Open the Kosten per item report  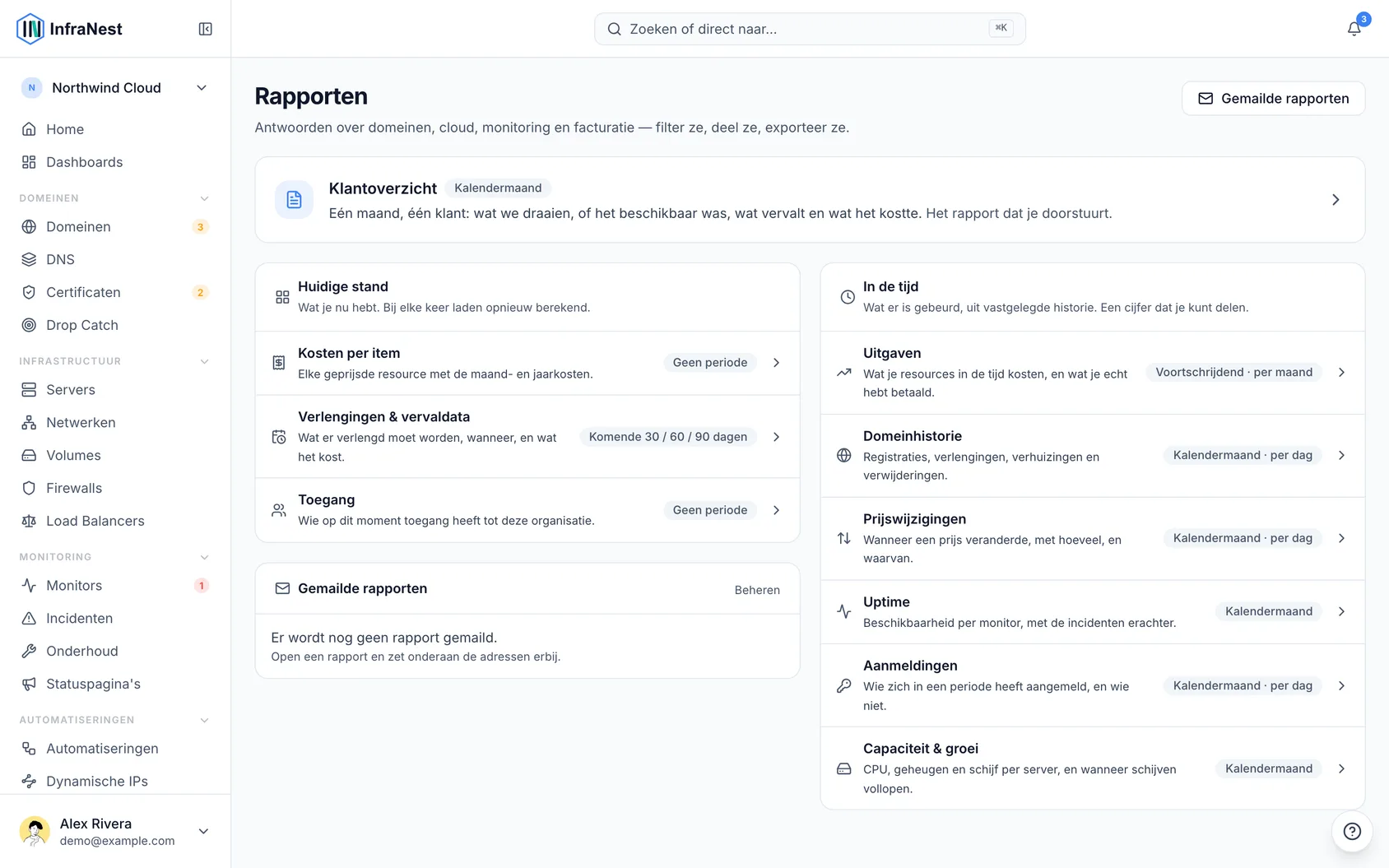527,363
